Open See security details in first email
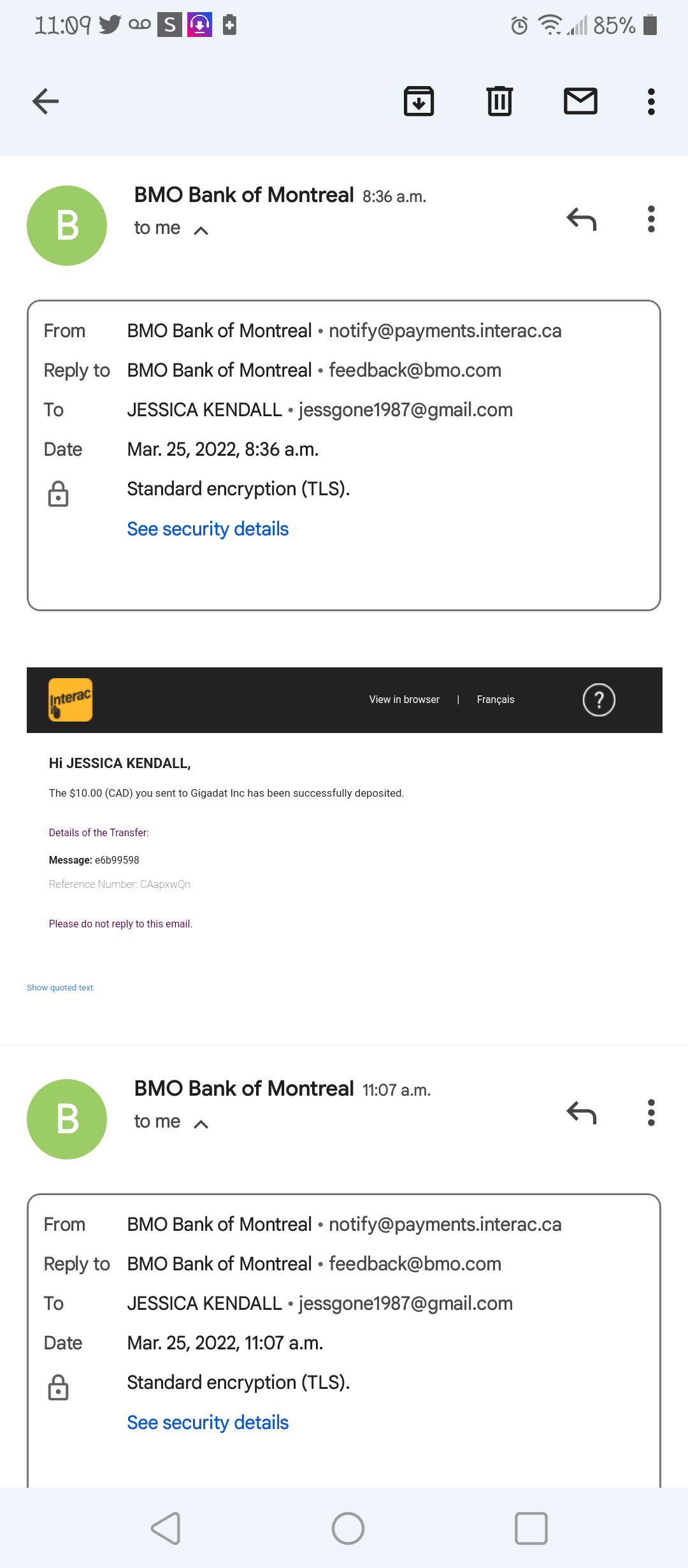The image size is (688, 1568). pos(208,529)
